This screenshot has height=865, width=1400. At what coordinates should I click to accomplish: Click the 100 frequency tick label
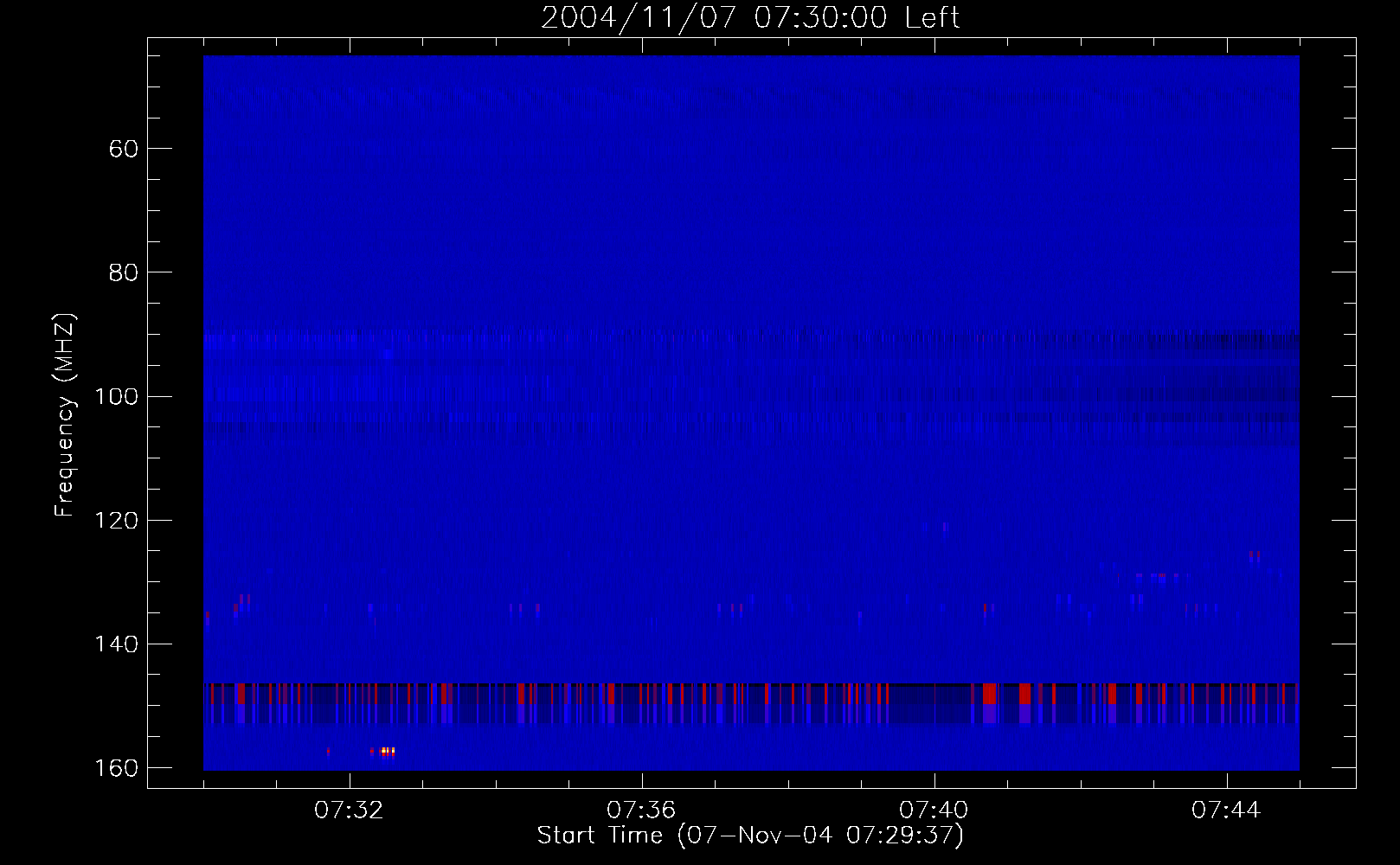tap(117, 396)
